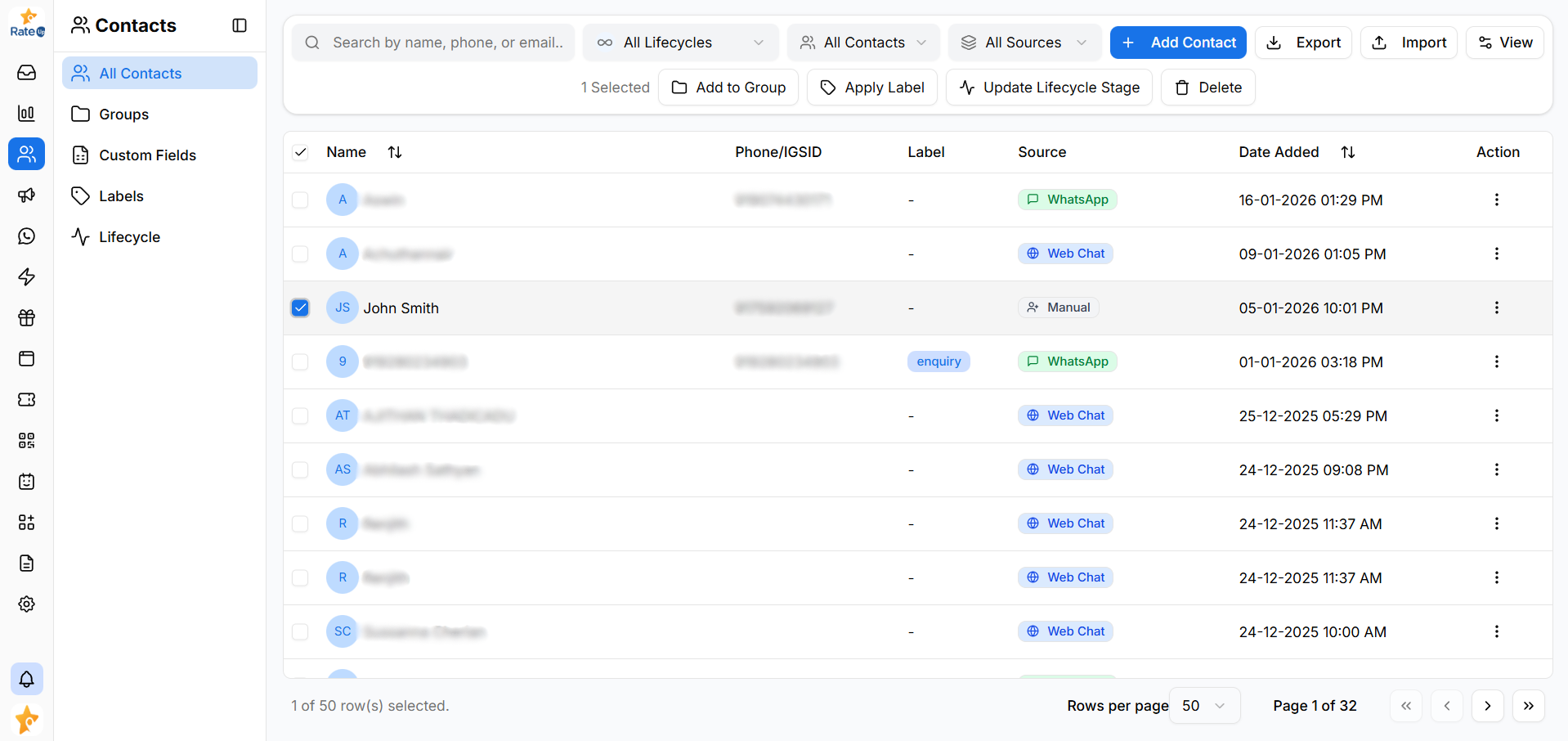Switch to the Groups section
Viewport: 1568px width, 741px height.
(x=123, y=114)
